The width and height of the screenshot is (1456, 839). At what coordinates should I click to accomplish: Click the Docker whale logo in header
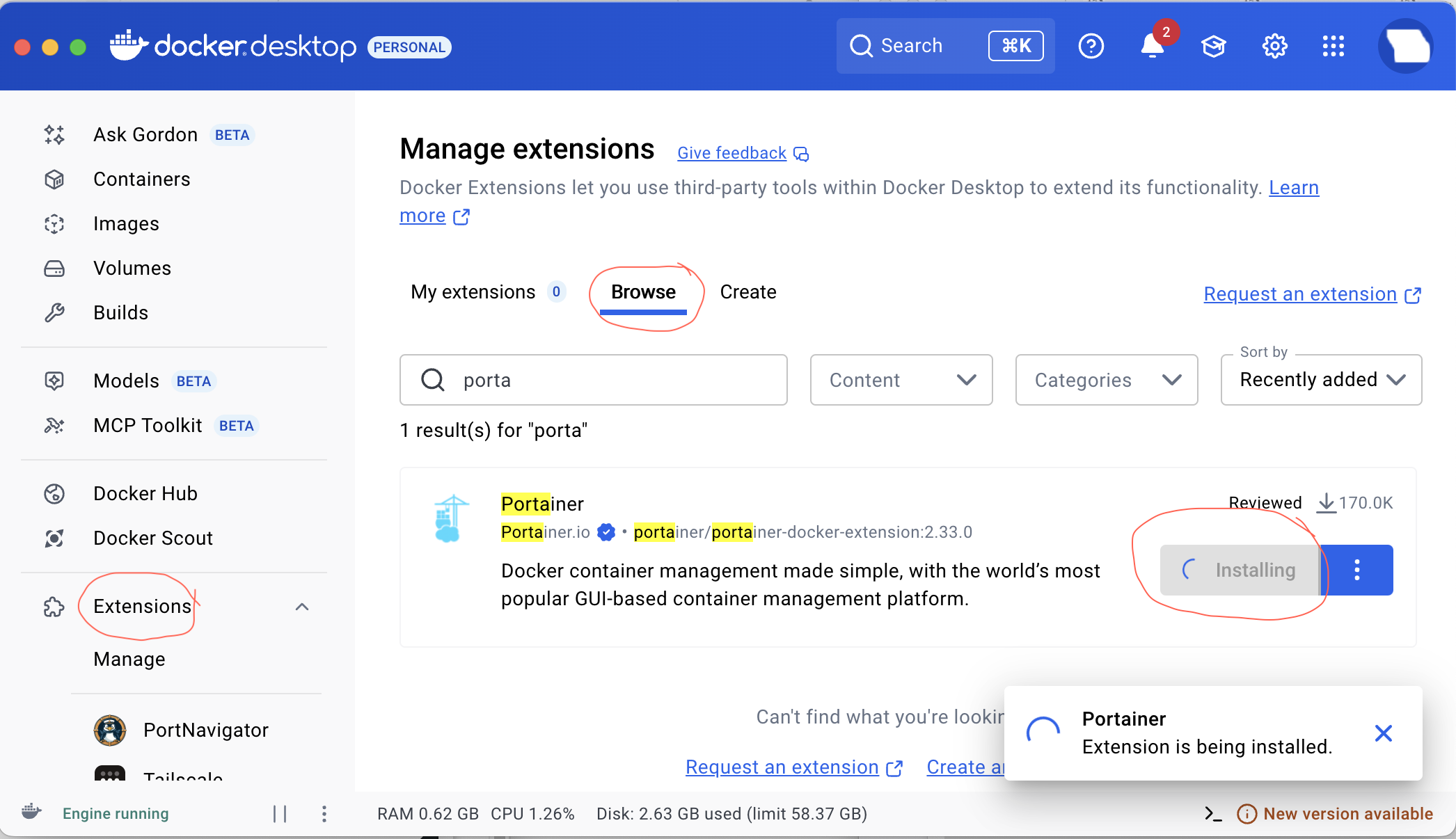[x=129, y=46]
